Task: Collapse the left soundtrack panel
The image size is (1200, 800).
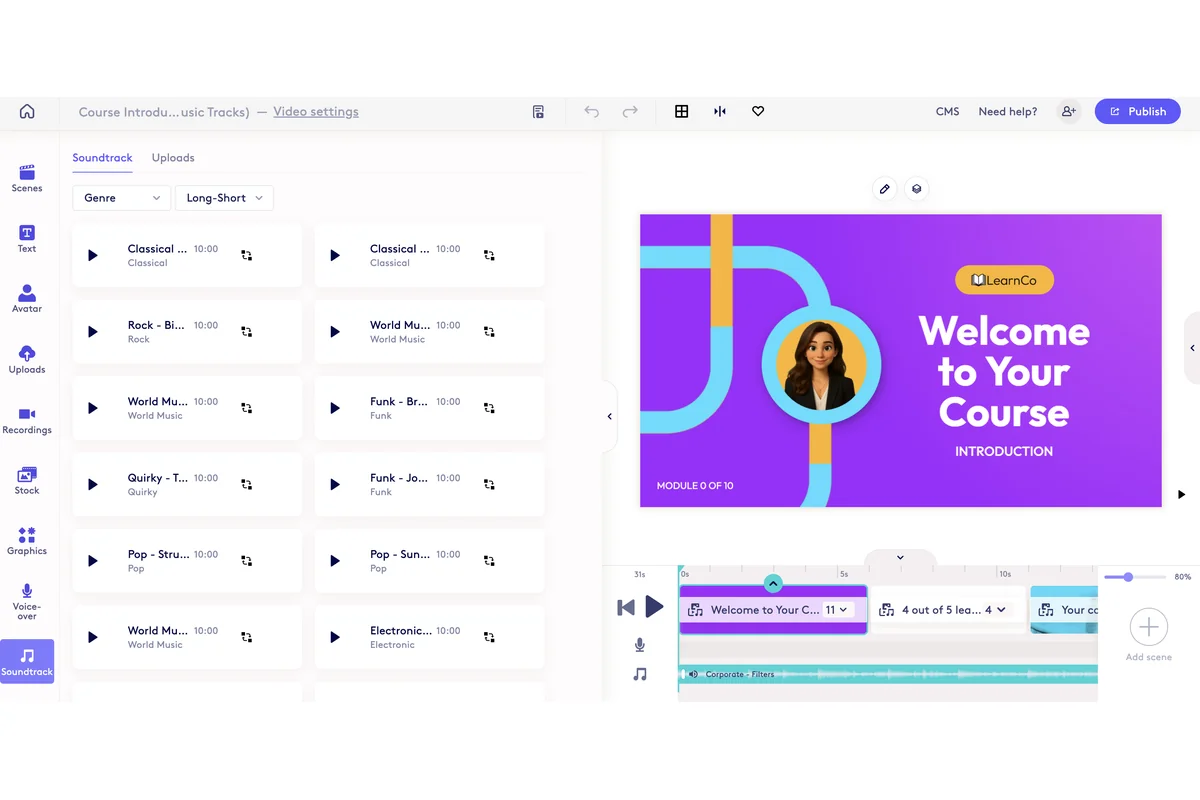Action: [x=609, y=416]
